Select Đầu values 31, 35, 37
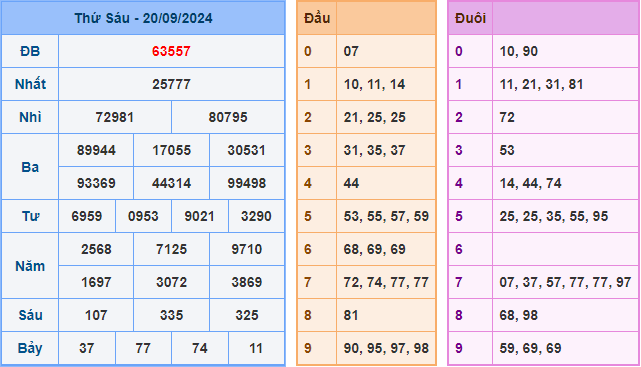The height and width of the screenshot is (367, 641). click(374, 150)
